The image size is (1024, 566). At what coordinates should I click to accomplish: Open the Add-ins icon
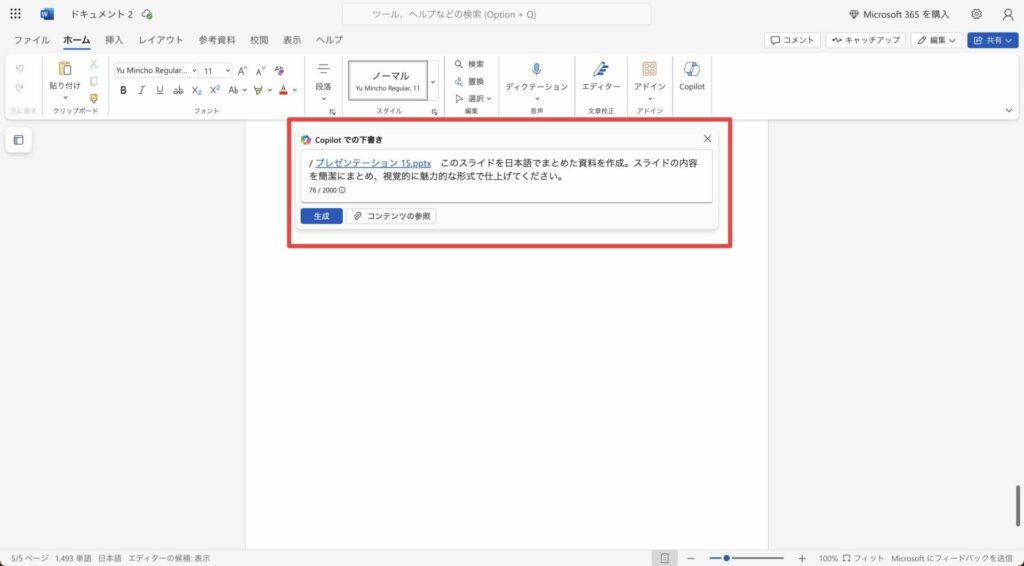[649, 69]
